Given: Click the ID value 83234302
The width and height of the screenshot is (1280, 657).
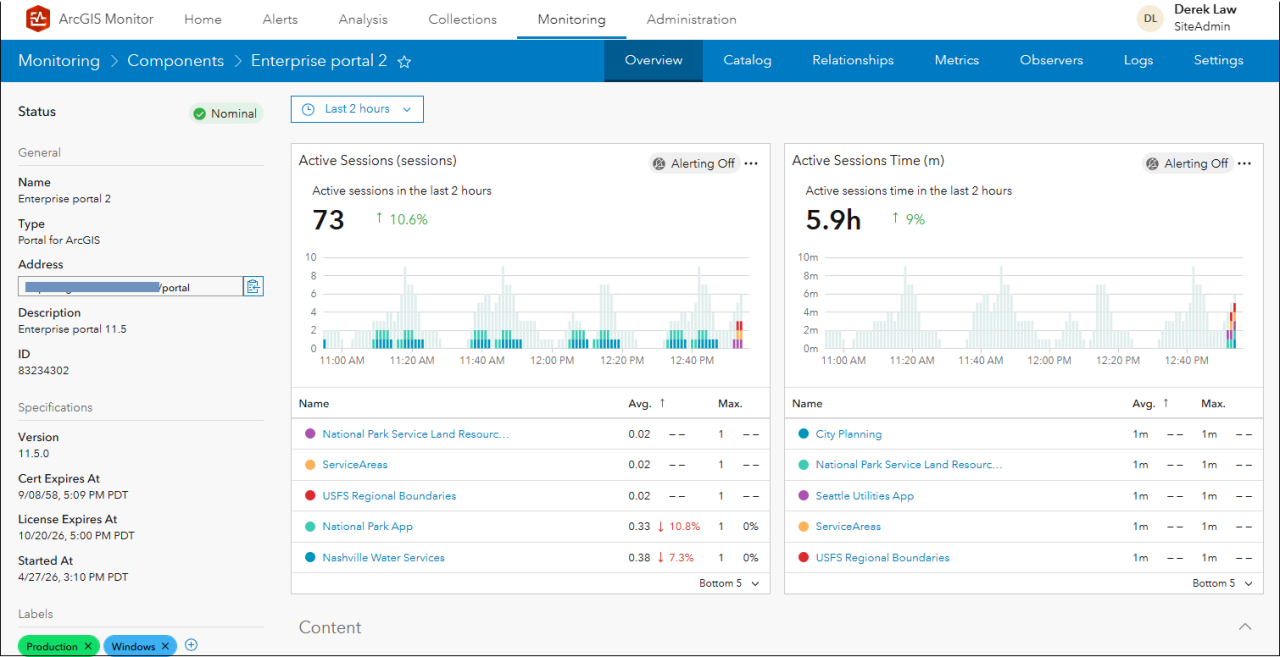Looking at the screenshot, I should 43,371.
